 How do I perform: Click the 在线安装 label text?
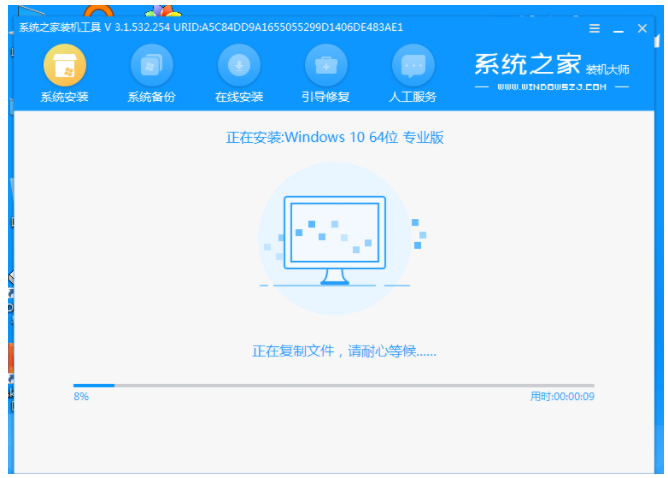239,97
